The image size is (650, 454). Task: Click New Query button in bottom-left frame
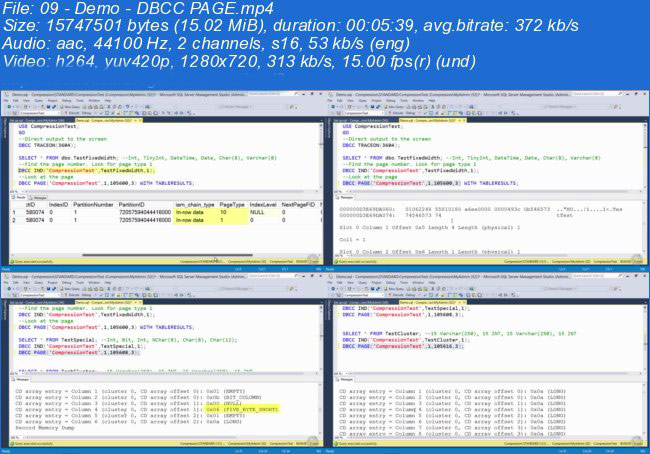pos(70,289)
